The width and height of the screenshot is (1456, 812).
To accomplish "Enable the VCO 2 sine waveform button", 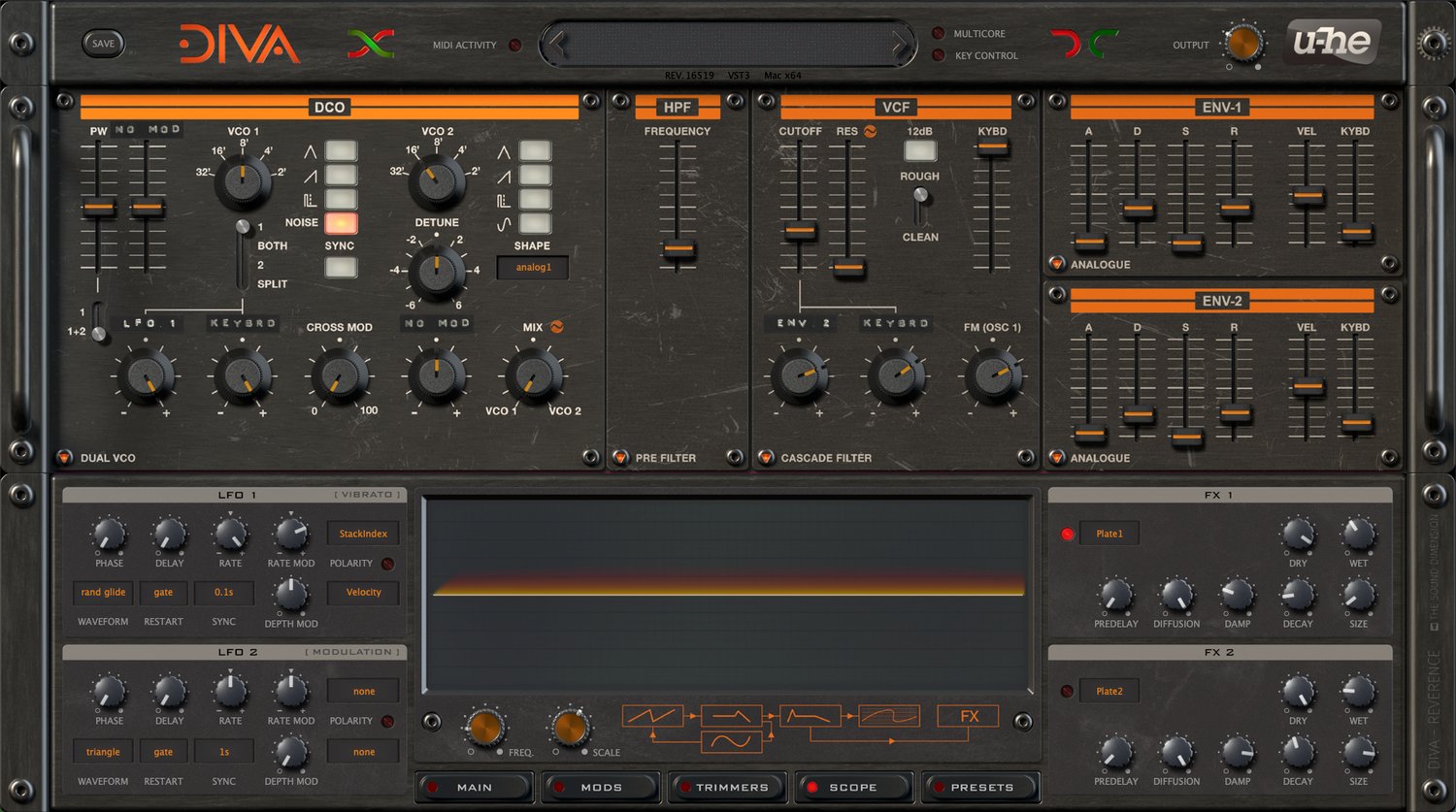I will [535, 223].
